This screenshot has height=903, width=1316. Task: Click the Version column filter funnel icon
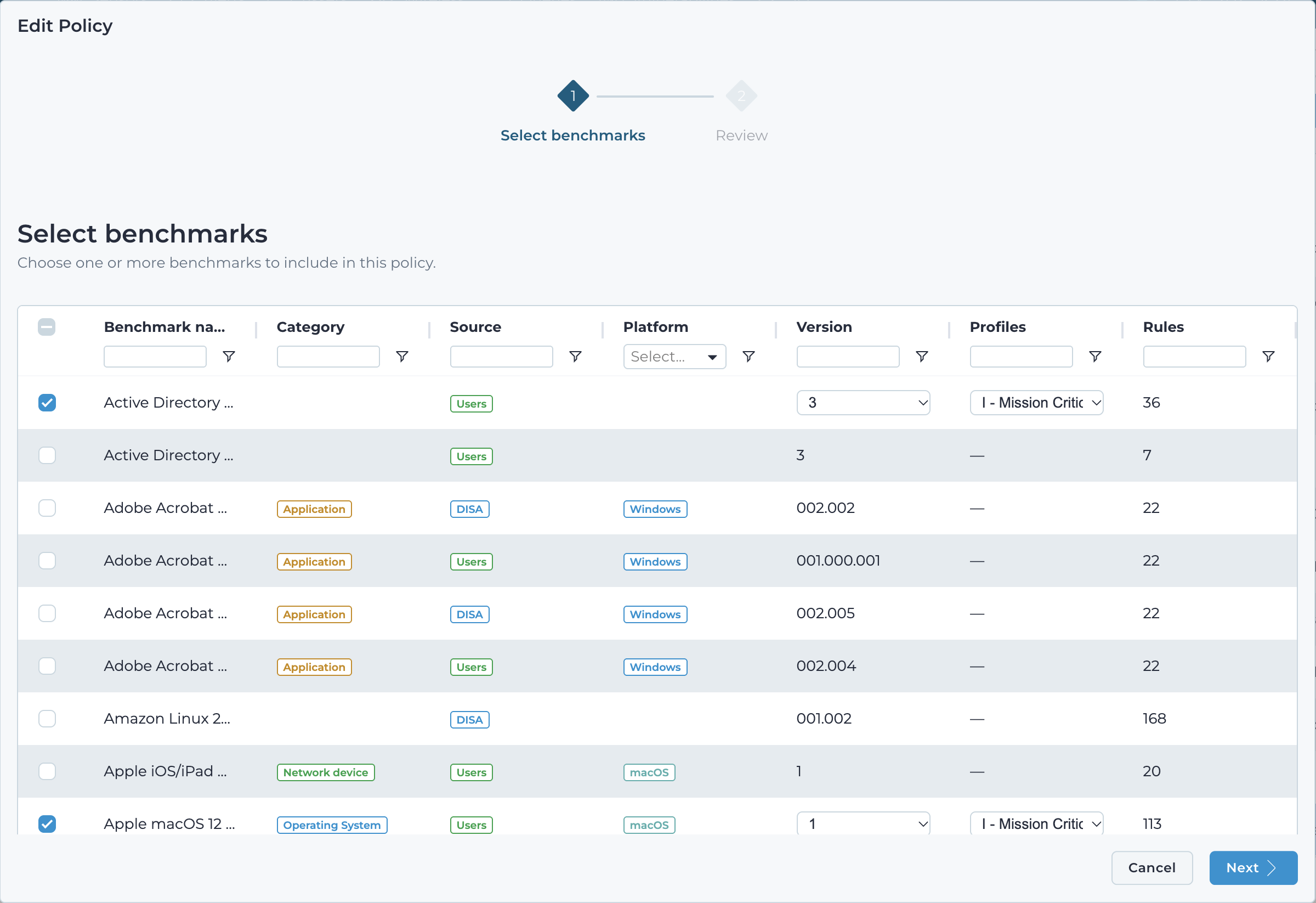922,357
